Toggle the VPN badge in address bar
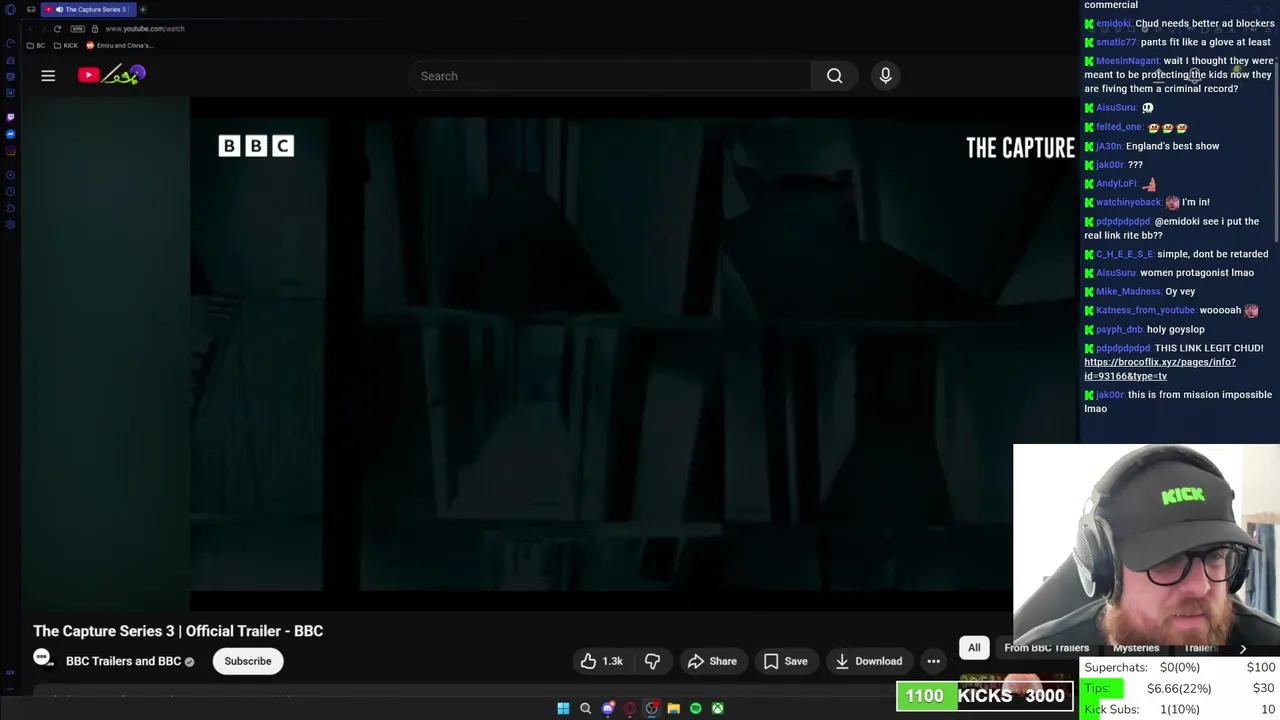Screen dimensions: 1280x720 coord(77,29)
